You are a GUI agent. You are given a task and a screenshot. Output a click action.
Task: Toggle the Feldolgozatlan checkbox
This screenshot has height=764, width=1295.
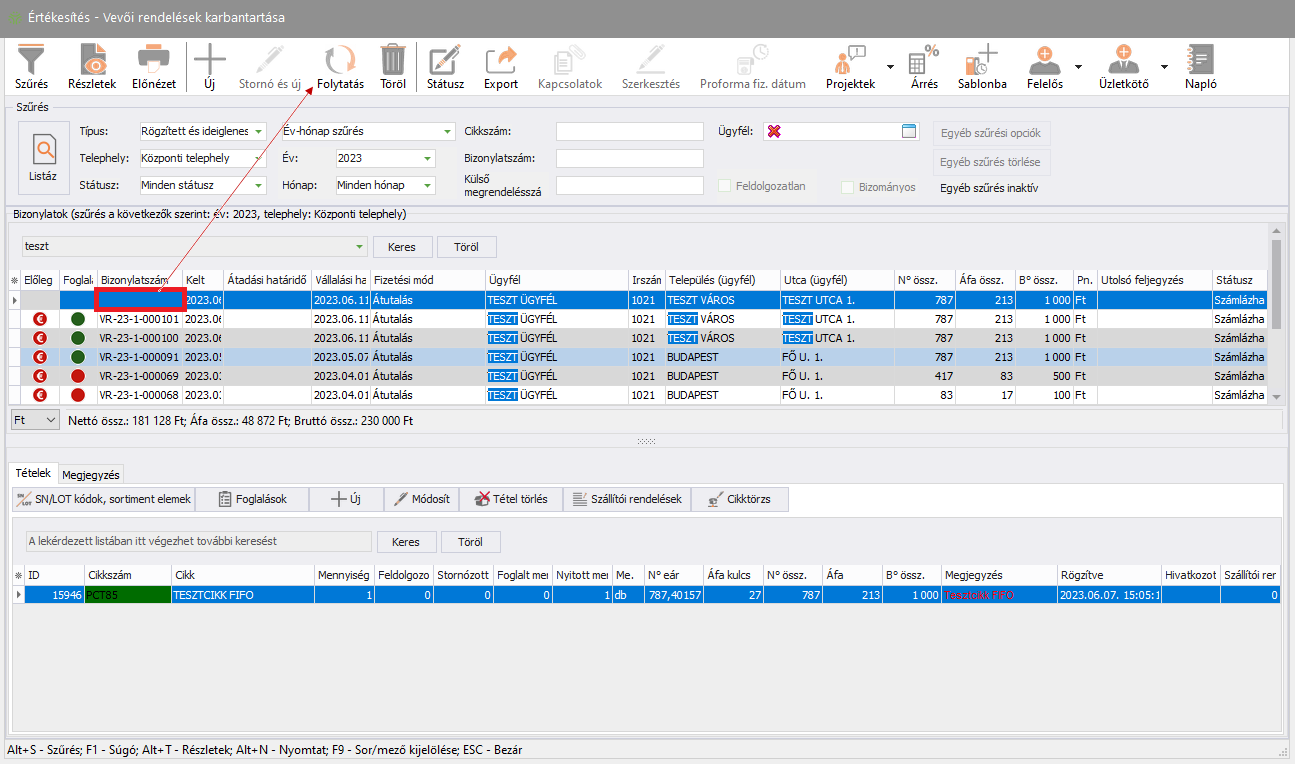(x=725, y=186)
